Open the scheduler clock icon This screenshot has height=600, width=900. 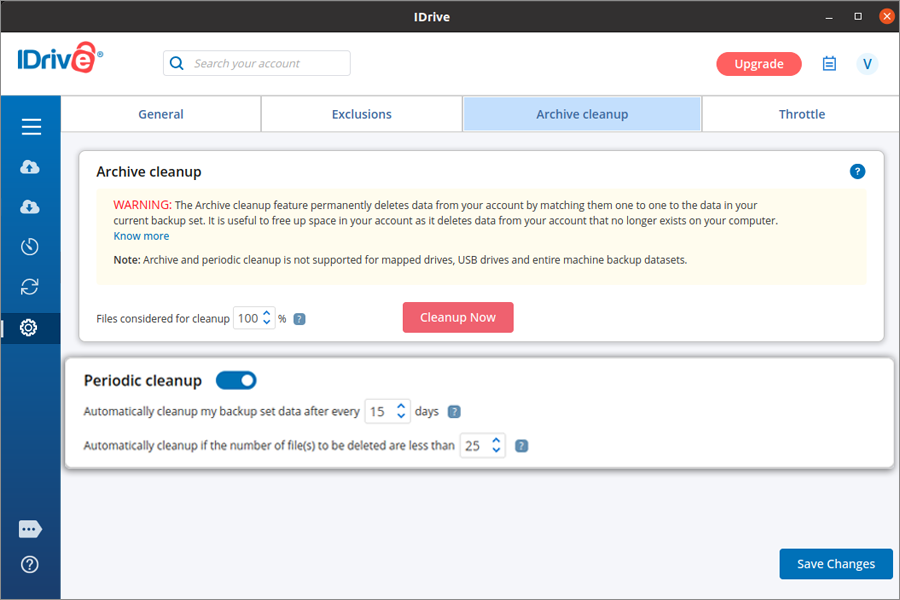(30, 247)
